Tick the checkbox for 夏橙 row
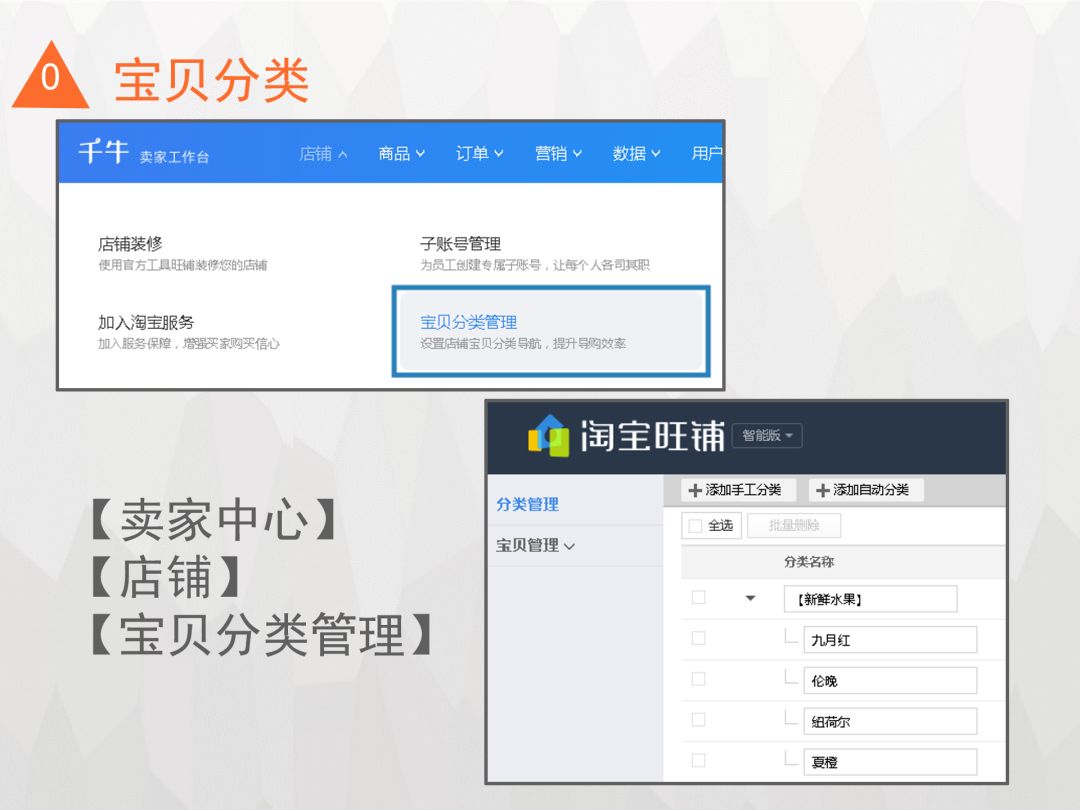The width and height of the screenshot is (1080, 810). click(698, 760)
